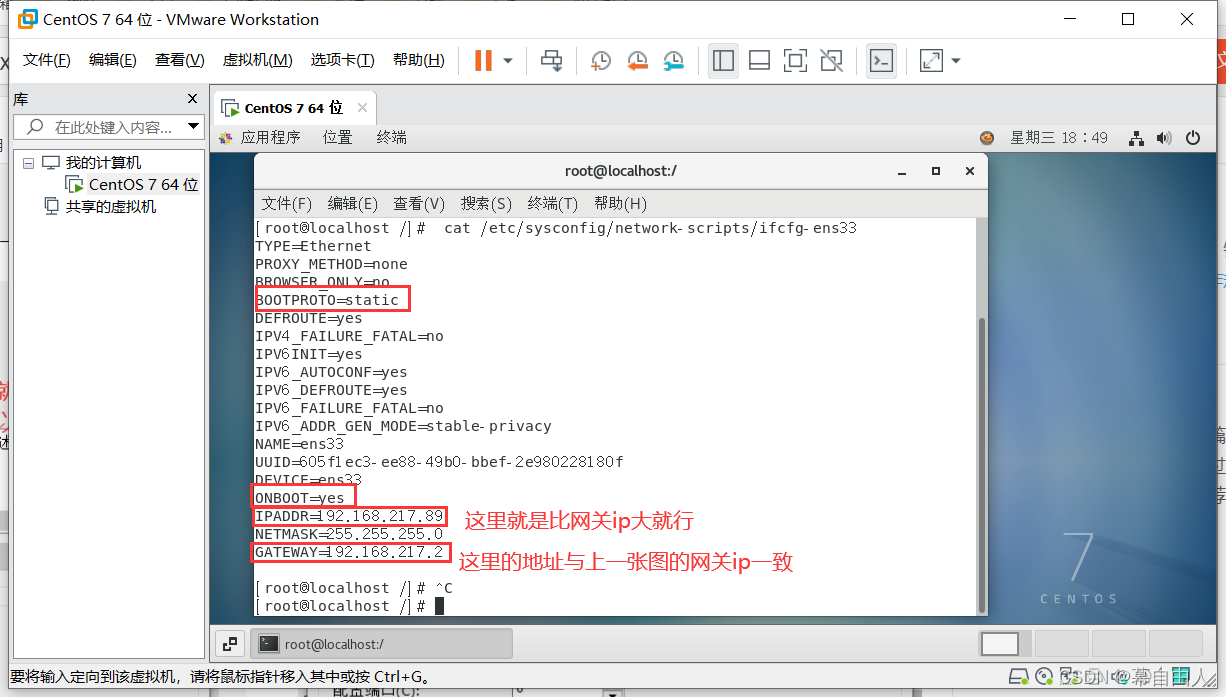Open the library search dropdown arrow

[x=194, y=127]
